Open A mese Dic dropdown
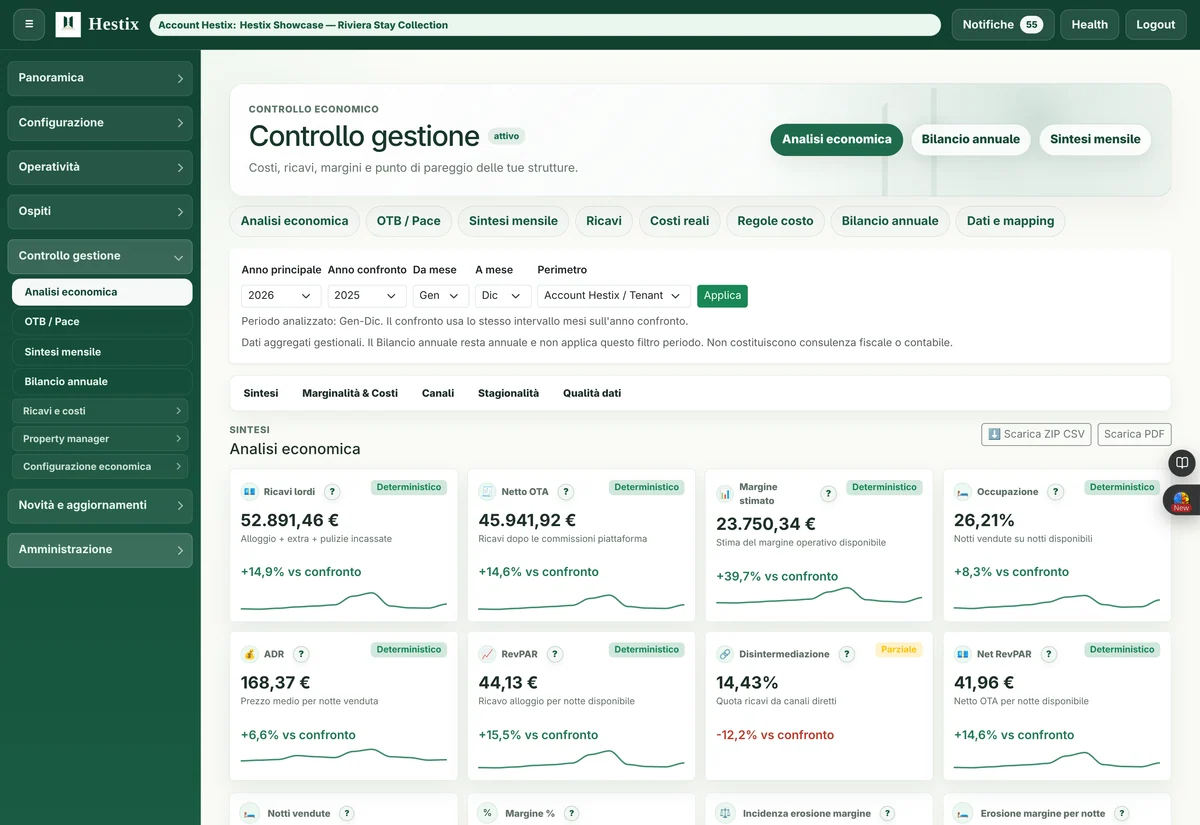The image size is (1200, 825). click(503, 296)
